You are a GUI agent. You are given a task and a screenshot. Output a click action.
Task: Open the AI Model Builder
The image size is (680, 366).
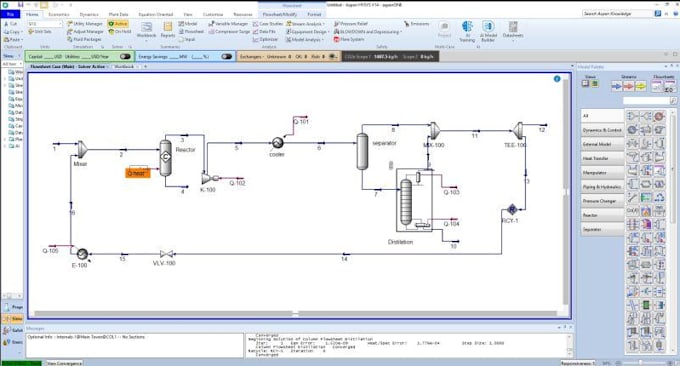pos(488,31)
